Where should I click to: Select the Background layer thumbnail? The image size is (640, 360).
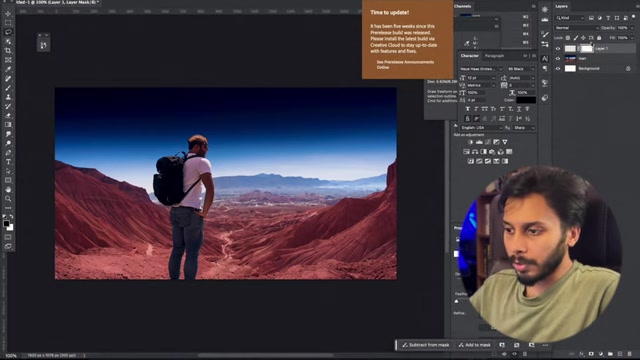coord(570,69)
